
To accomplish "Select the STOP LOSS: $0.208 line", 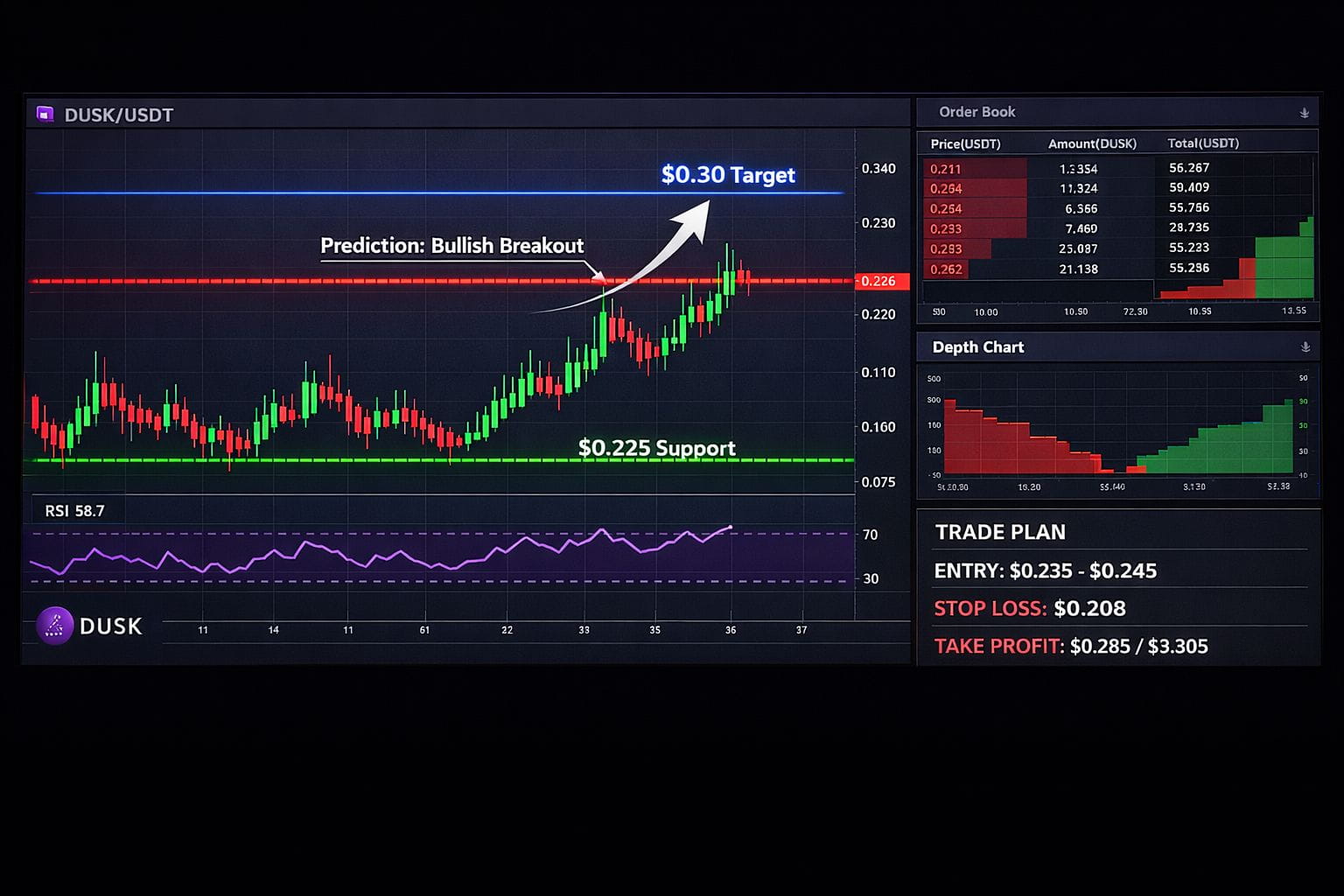I will click(1030, 608).
